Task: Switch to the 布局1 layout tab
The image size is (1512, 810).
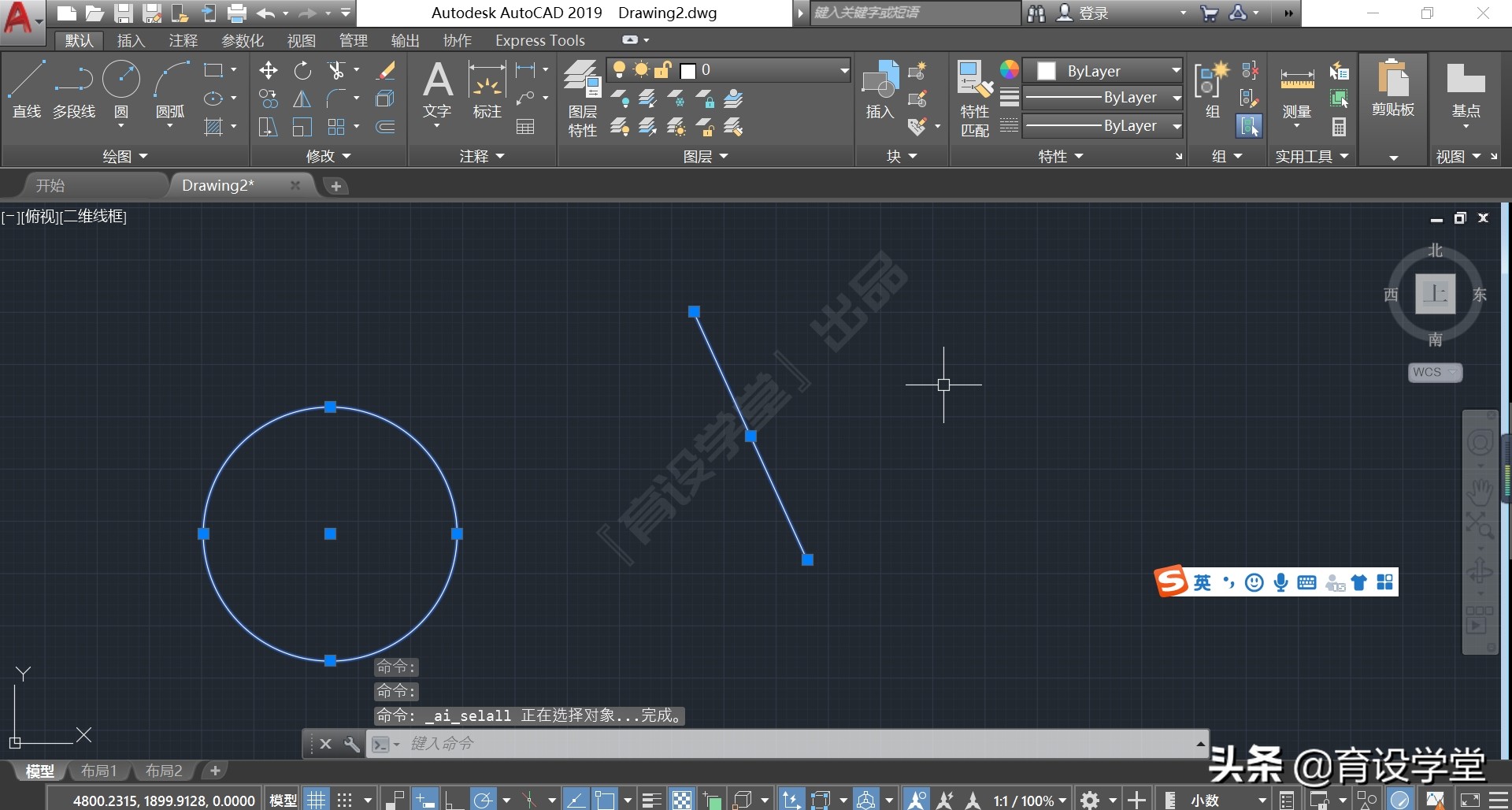Action: 98,771
